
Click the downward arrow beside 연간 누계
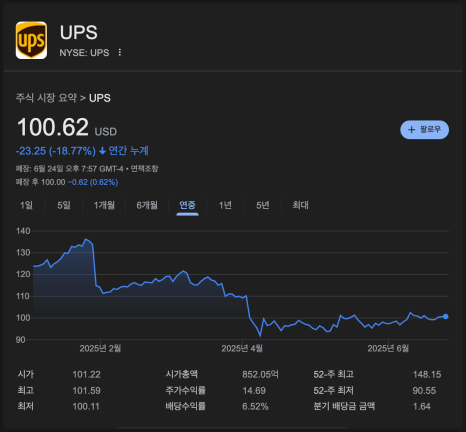click(x=103, y=151)
